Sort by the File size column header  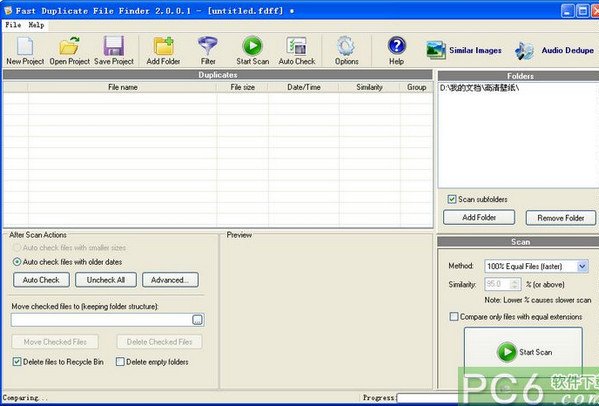pos(243,87)
